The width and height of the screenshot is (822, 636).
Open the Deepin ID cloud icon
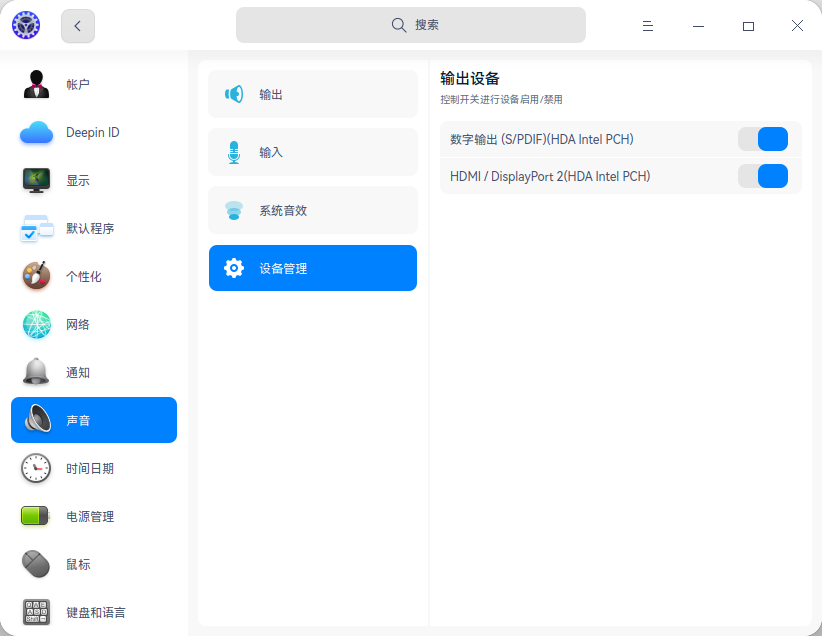click(36, 132)
